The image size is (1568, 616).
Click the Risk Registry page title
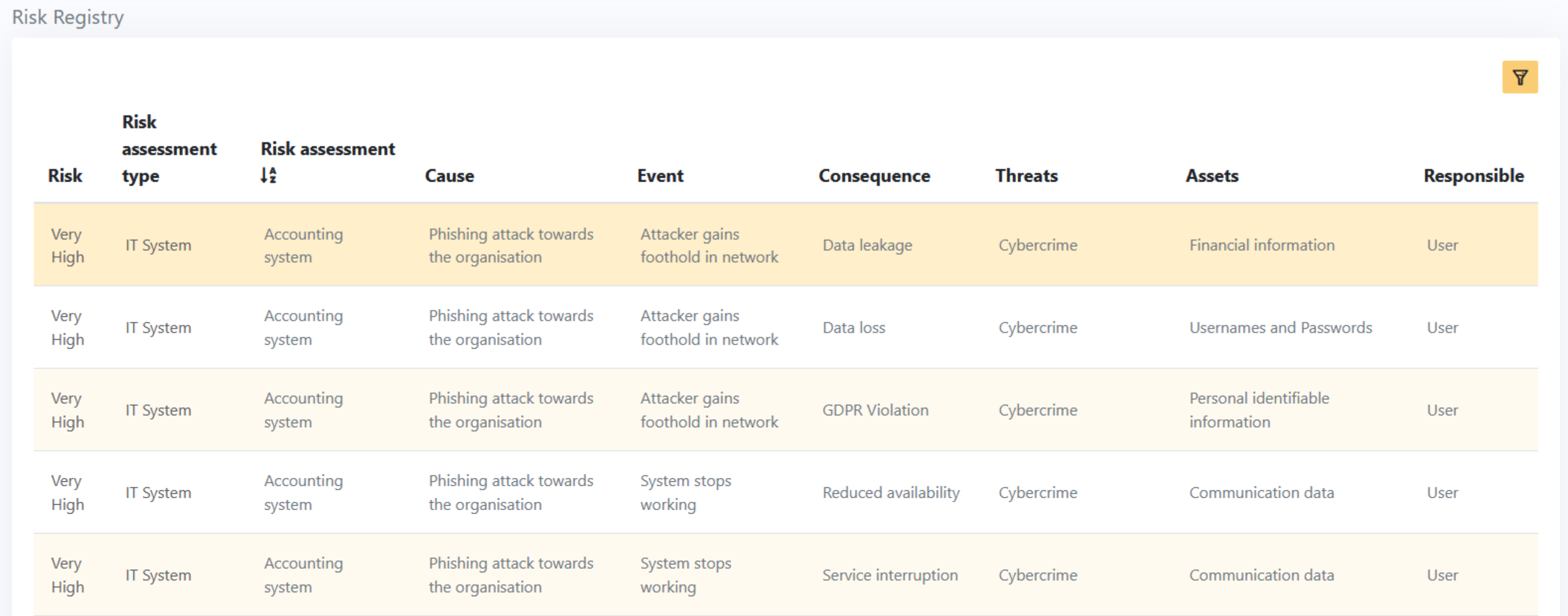click(x=68, y=17)
